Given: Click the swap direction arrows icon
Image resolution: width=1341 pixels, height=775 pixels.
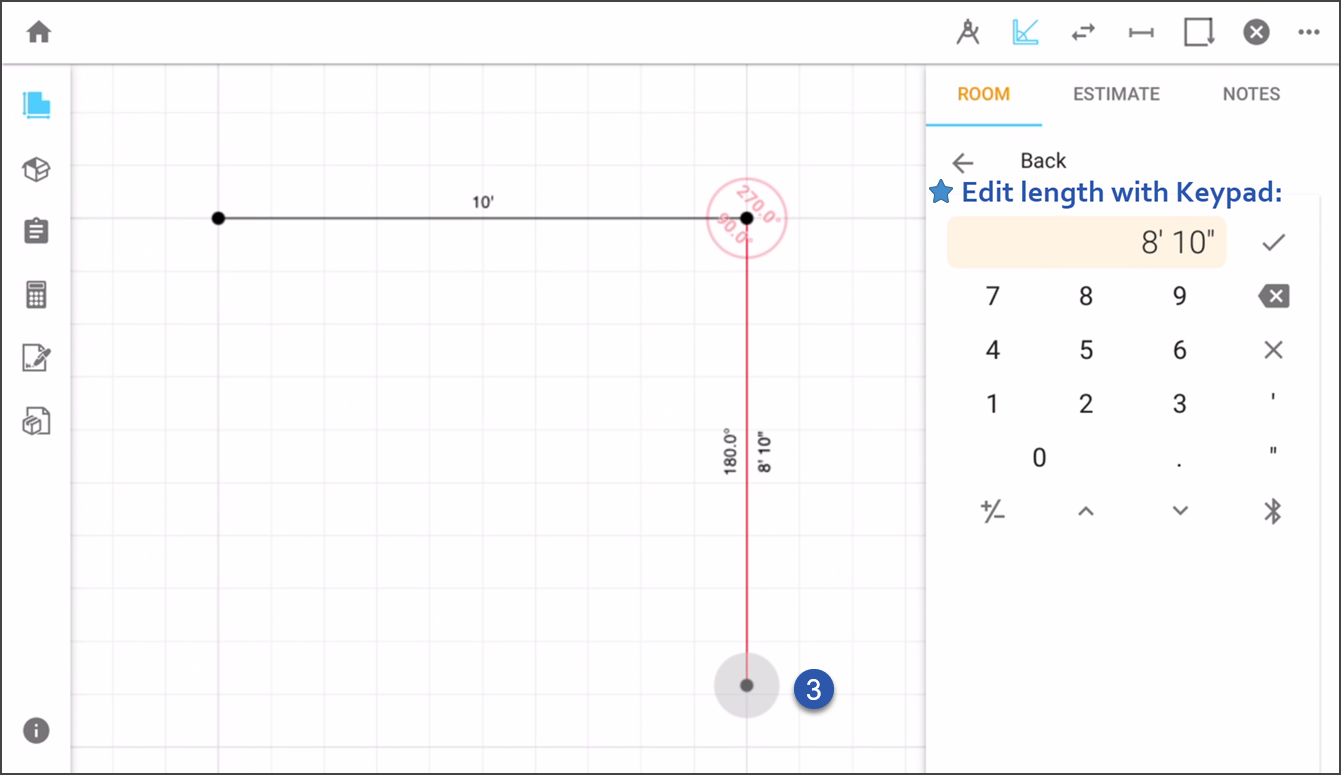Looking at the screenshot, I should click(x=1083, y=32).
